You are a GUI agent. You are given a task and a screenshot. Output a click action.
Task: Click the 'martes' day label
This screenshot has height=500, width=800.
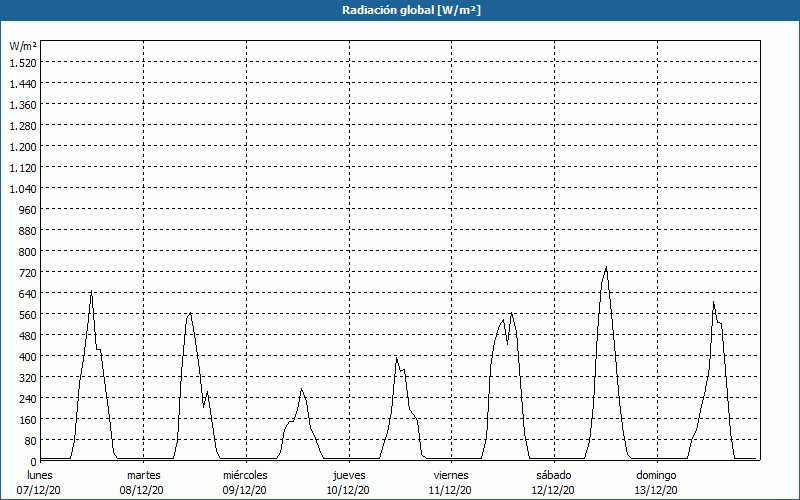[143, 475]
